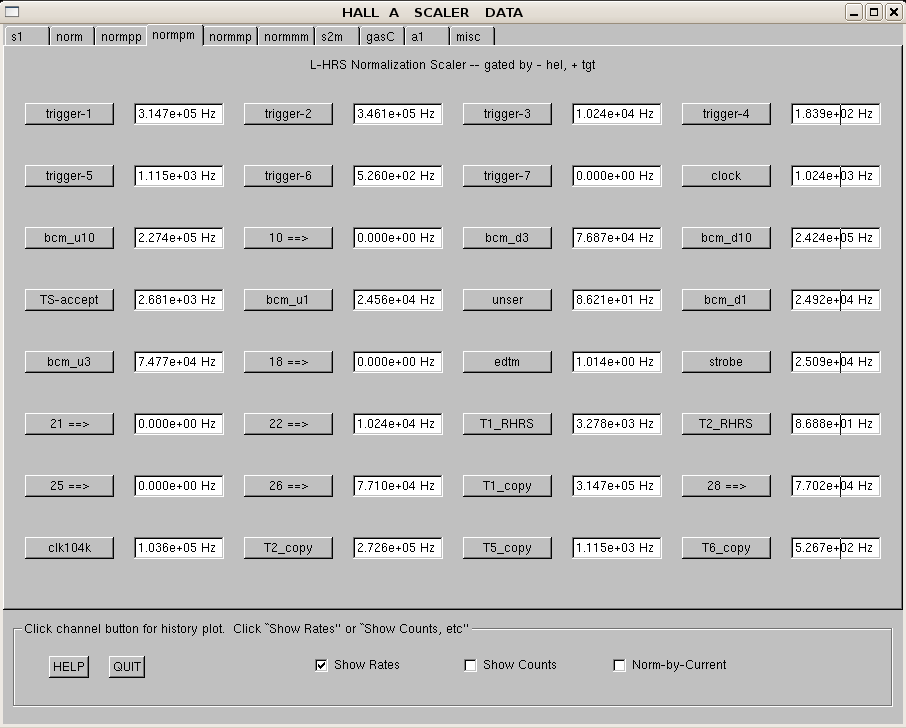Viewport: 906px width, 728px height.
Task: Open the bcm_d3 channel history
Action: click(507, 238)
